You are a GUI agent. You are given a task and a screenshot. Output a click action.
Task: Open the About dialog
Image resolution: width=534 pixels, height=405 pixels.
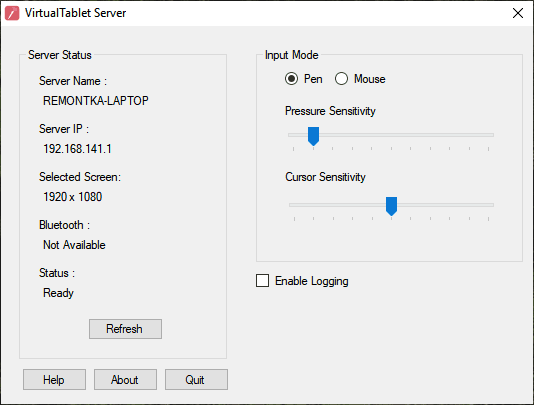pyautogui.click(x=125, y=379)
